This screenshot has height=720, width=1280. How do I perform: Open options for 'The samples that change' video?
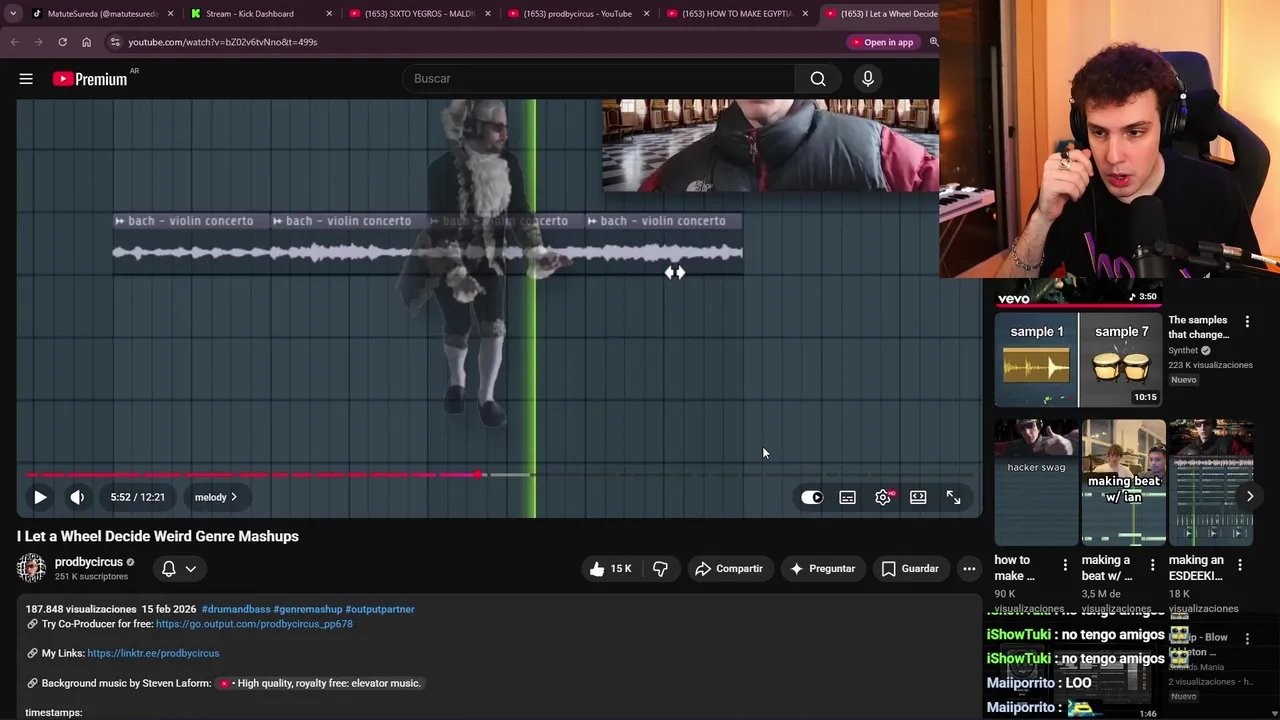click(x=1247, y=322)
